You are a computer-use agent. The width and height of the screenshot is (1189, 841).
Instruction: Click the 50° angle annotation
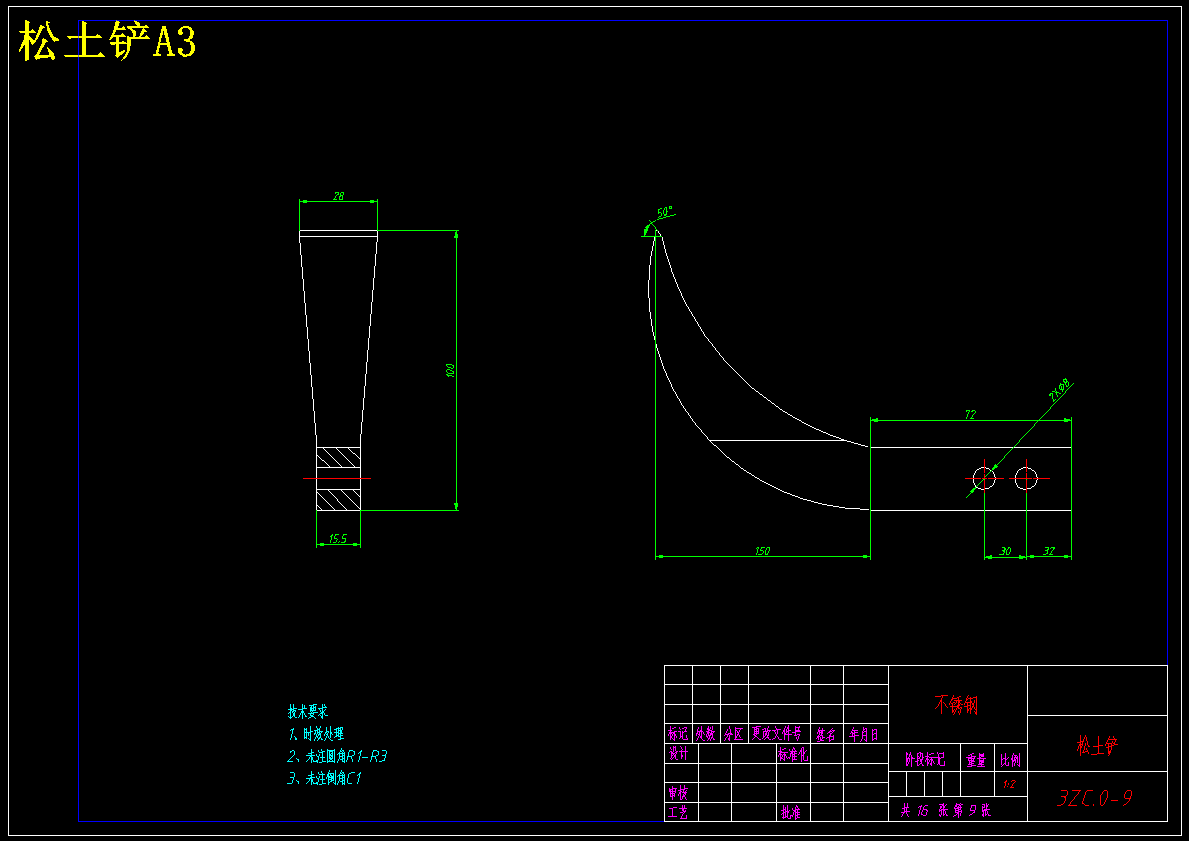[x=665, y=212]
